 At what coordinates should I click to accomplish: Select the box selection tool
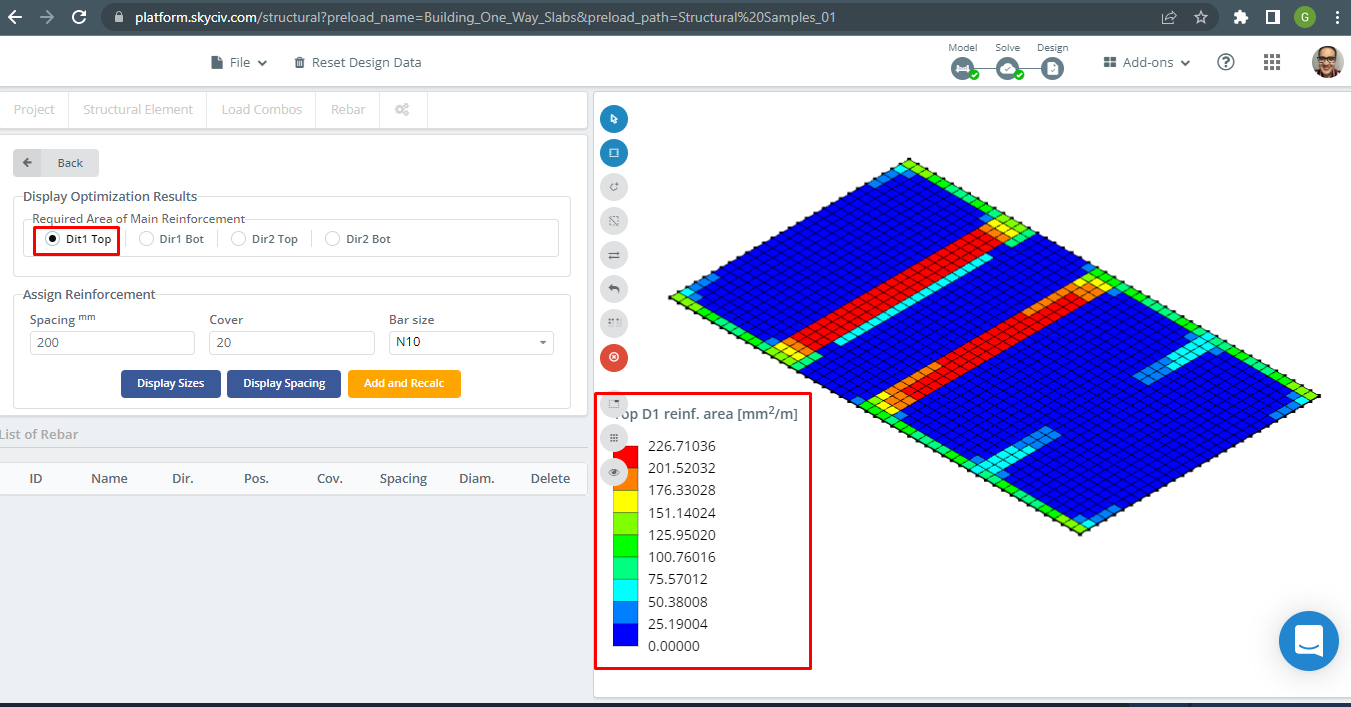[613, 152]
